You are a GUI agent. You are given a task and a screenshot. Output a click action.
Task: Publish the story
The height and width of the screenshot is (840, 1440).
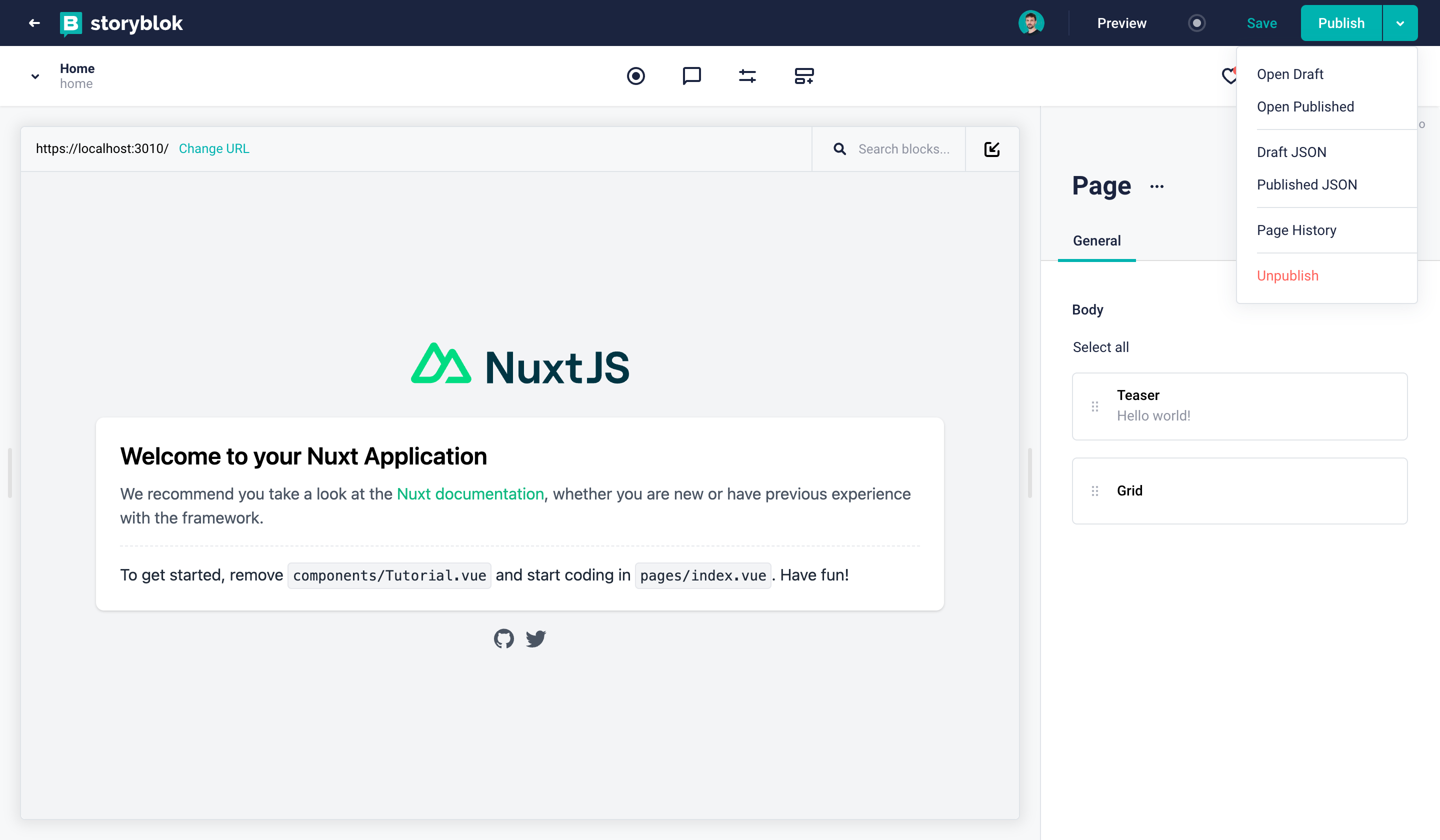click(x=1341, y=23)
